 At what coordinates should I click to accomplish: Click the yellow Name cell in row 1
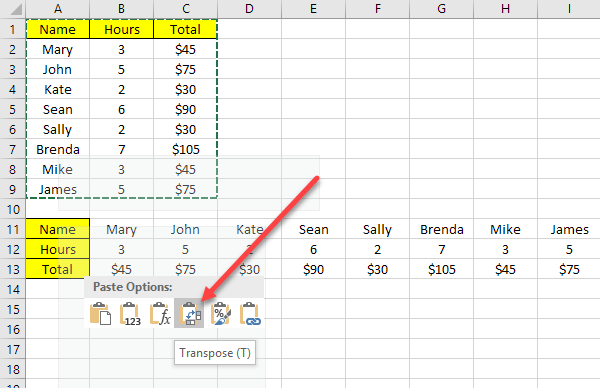tap(58, 29)
